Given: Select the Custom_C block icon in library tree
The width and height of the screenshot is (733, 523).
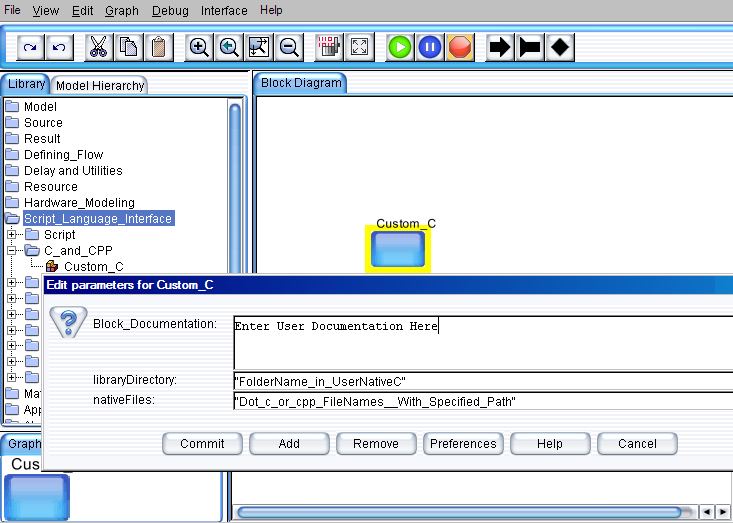Looking at the screenshot, I should (x=52, y=266).
